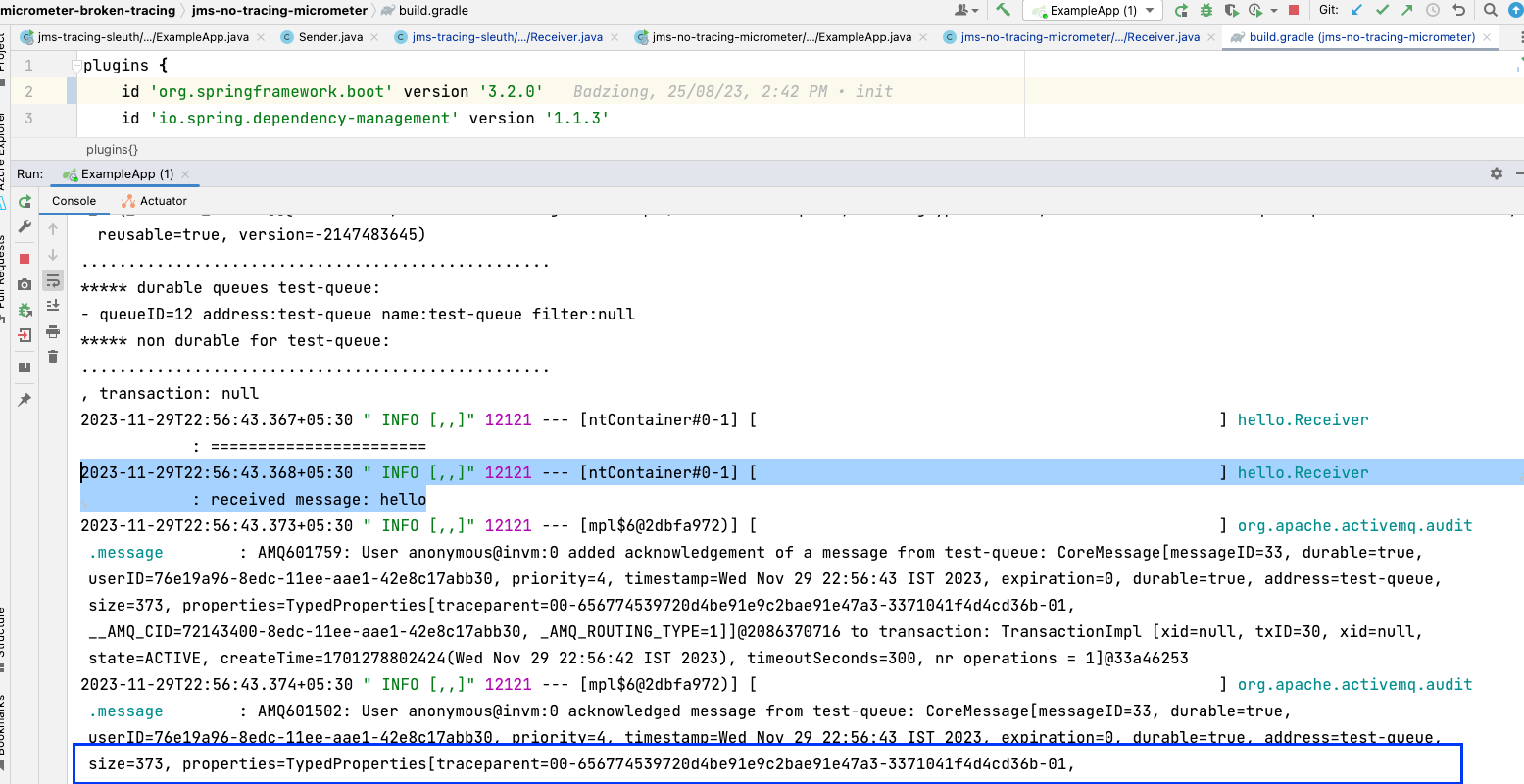Print the console output
Screen dimensions: 1524x784
pos(53,331)
